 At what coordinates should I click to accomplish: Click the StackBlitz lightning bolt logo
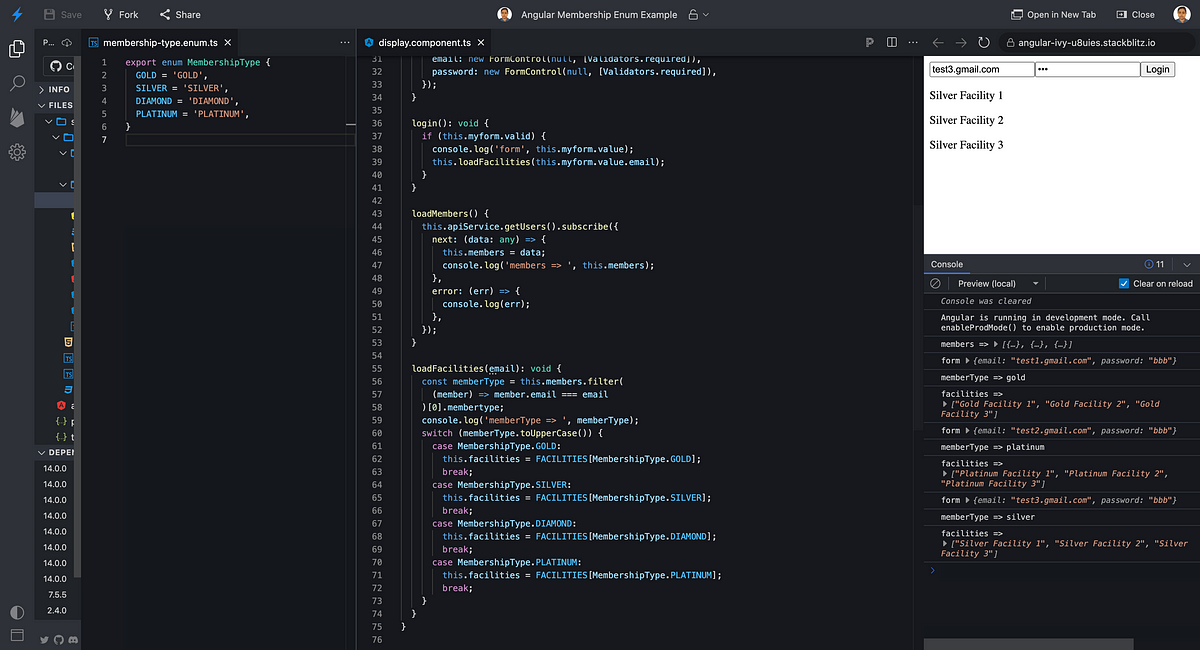[x=17, y=15]
